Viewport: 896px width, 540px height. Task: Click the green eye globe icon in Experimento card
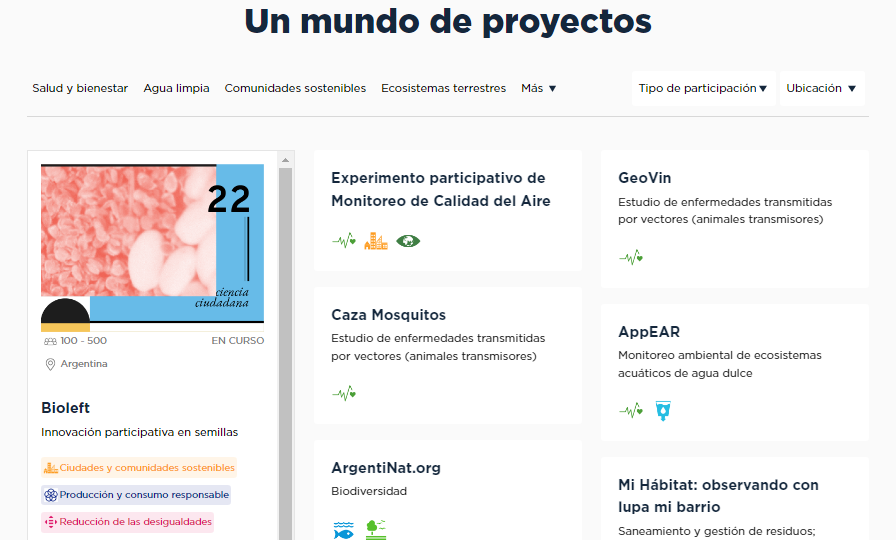click(408, 241)
